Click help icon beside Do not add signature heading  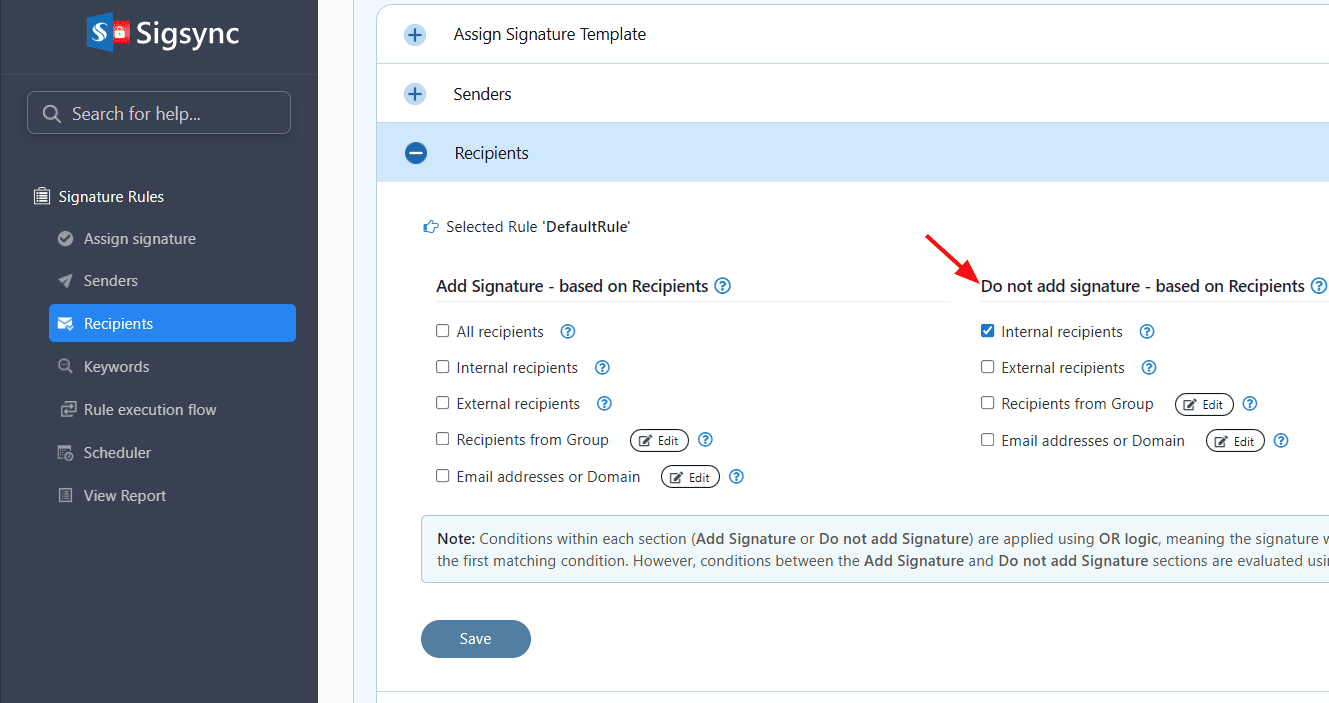click(x=1319, y=286)
